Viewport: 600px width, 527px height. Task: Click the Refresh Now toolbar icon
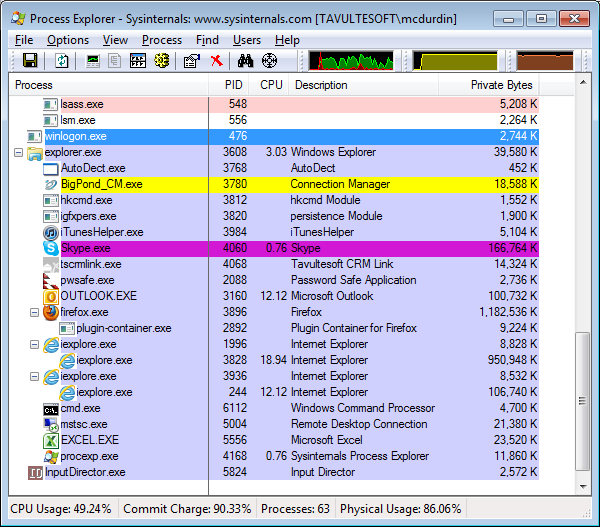click(62, 60)
